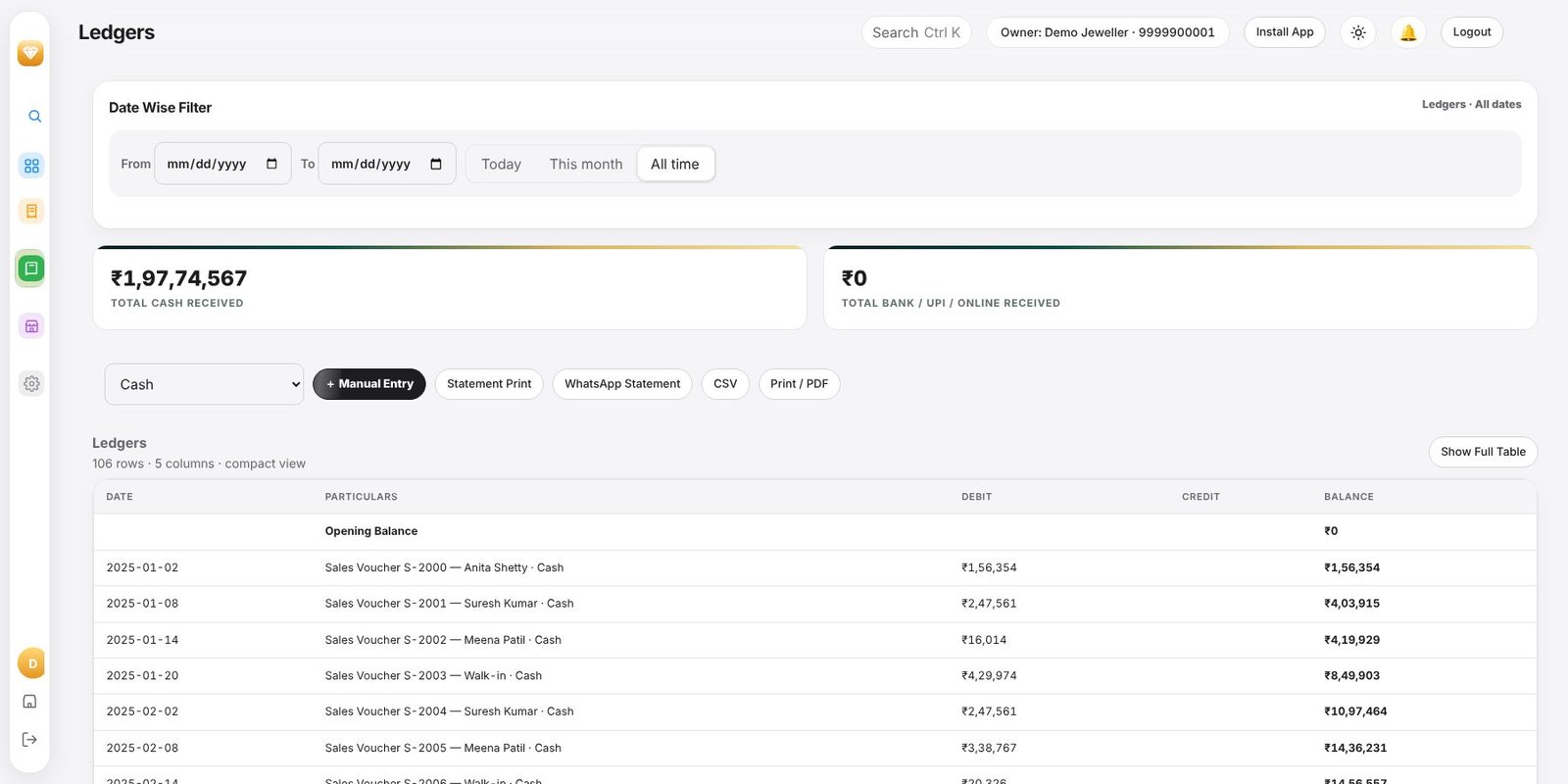Screen dimensions: 1568x784
Task: Select the This month date range
Action: [586, 164]
